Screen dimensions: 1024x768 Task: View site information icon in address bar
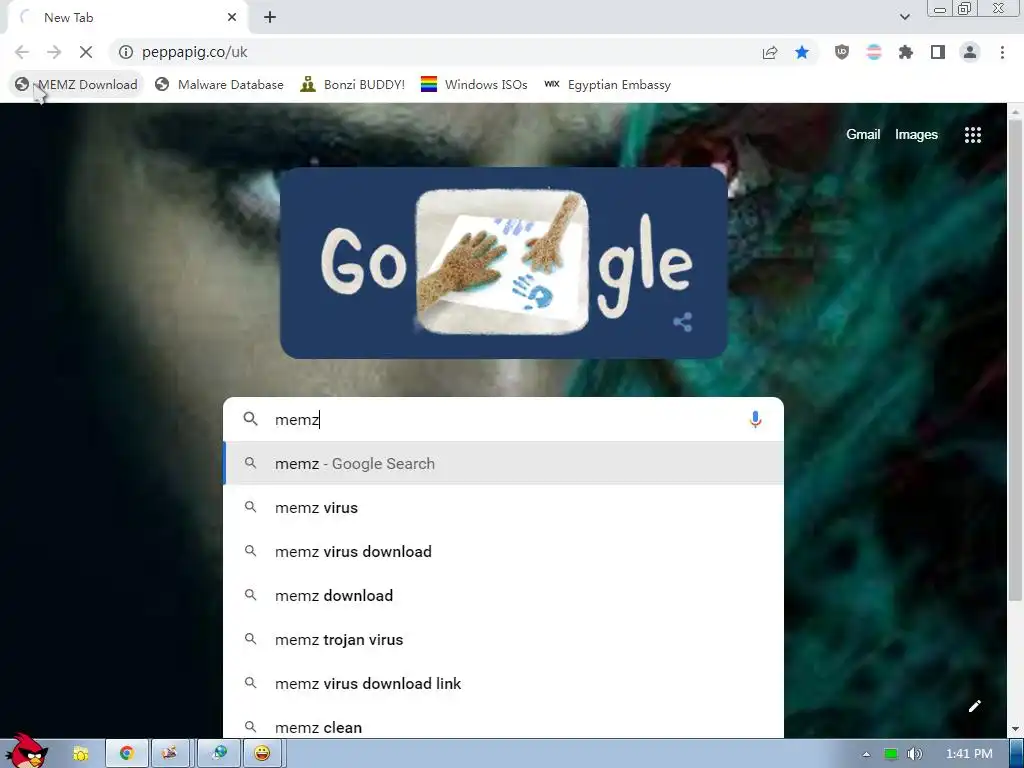coord(126,52)
